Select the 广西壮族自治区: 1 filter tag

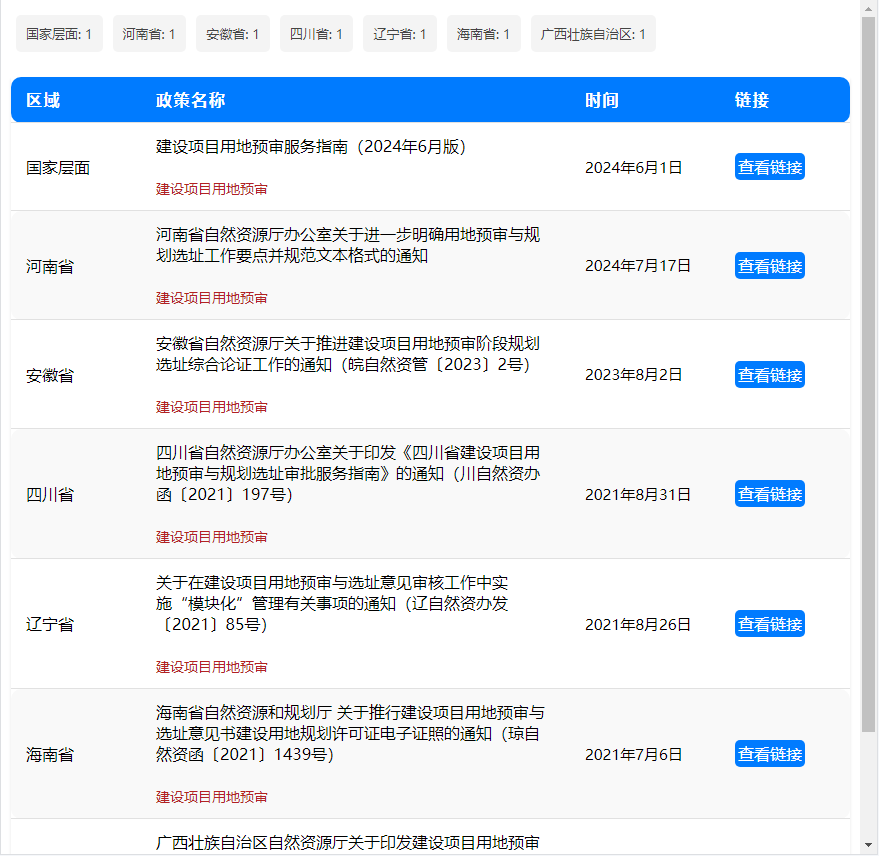(x=593, y=34)
